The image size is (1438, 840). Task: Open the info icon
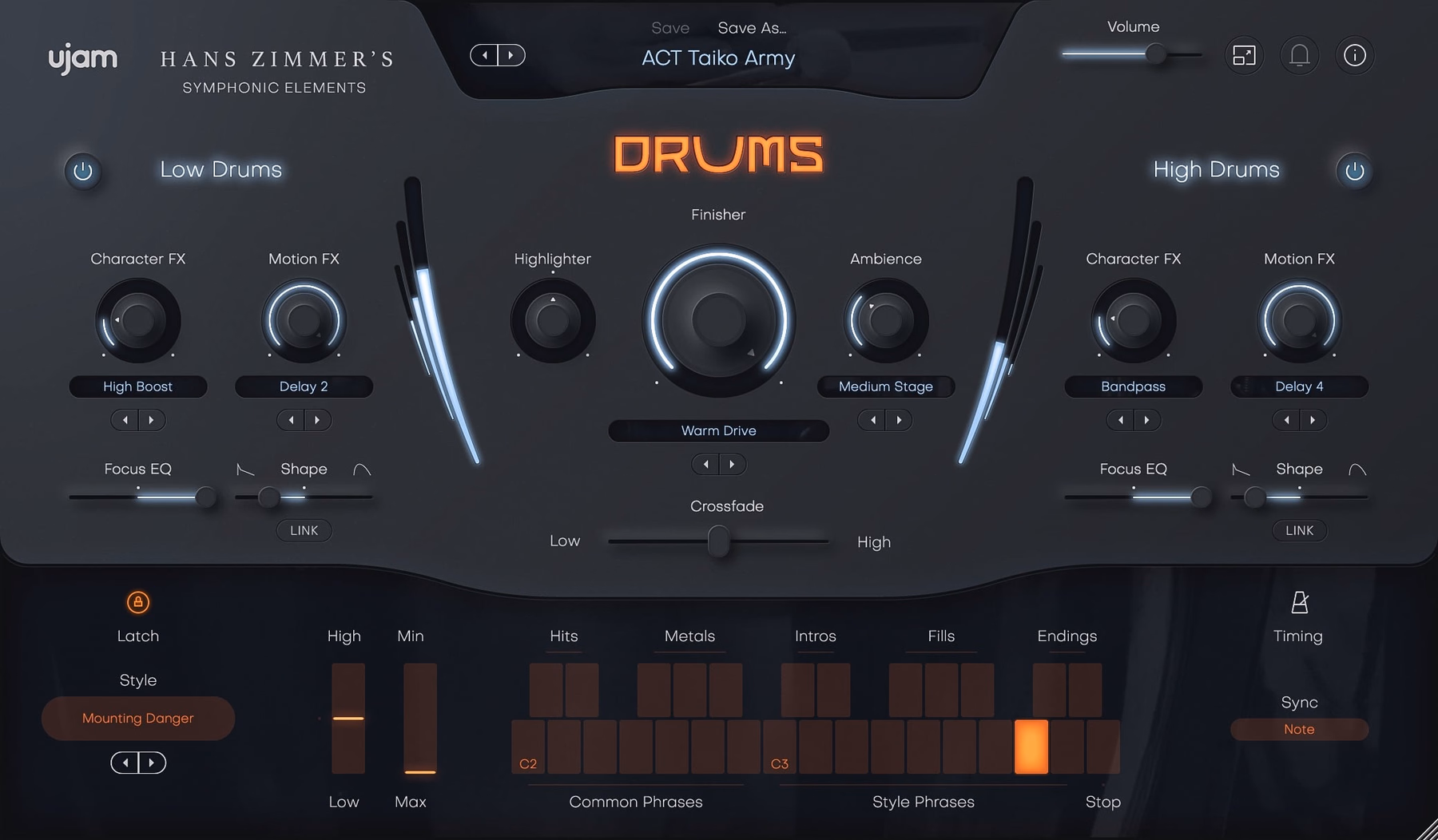[x=1355, y=55]
